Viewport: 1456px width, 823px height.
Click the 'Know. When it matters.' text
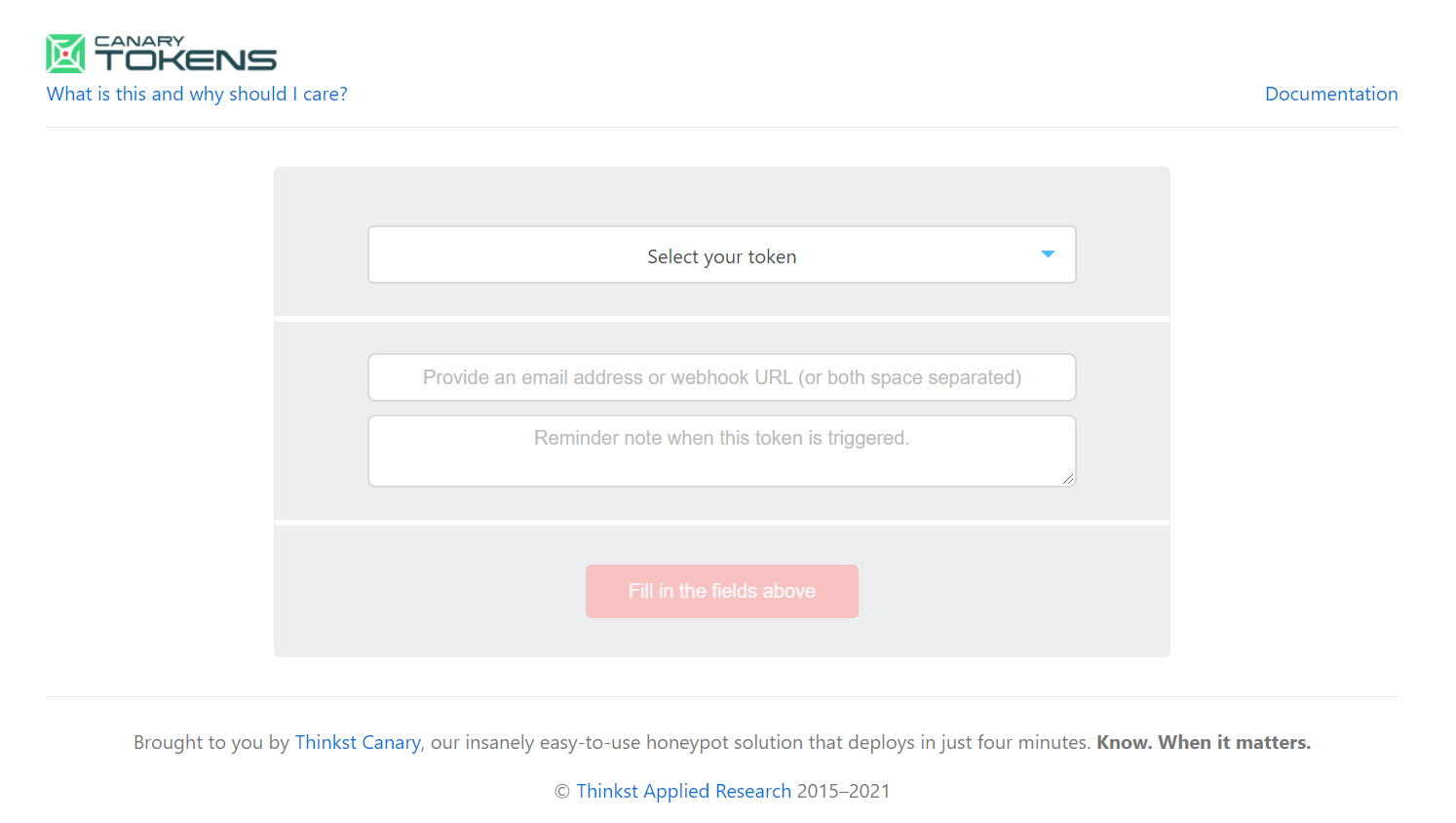[1204, 742]
